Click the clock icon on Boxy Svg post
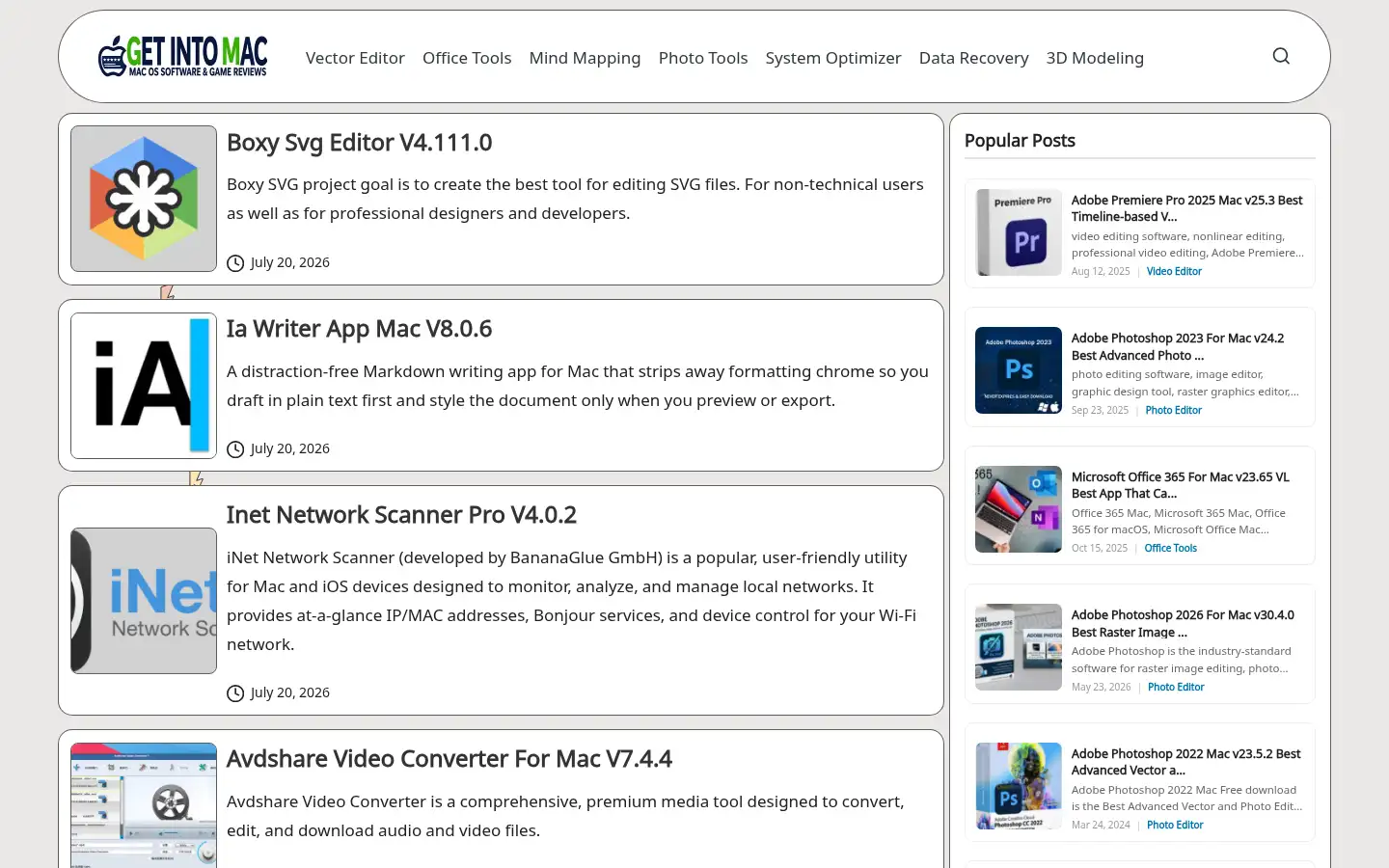This screenshot has width=1389, height=868. click(x=235, y=263)
